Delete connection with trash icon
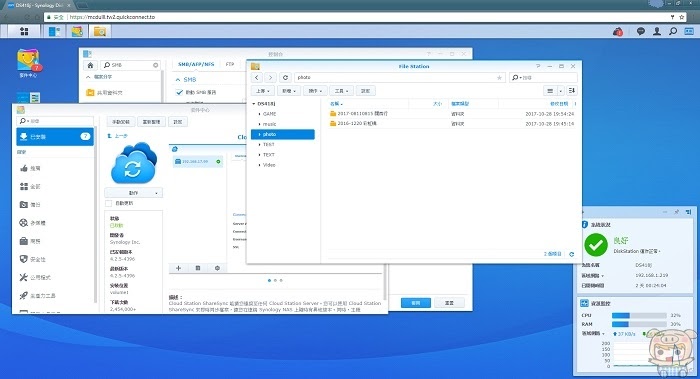The height and width of the screenshot is (379, 700). [198, 268]
